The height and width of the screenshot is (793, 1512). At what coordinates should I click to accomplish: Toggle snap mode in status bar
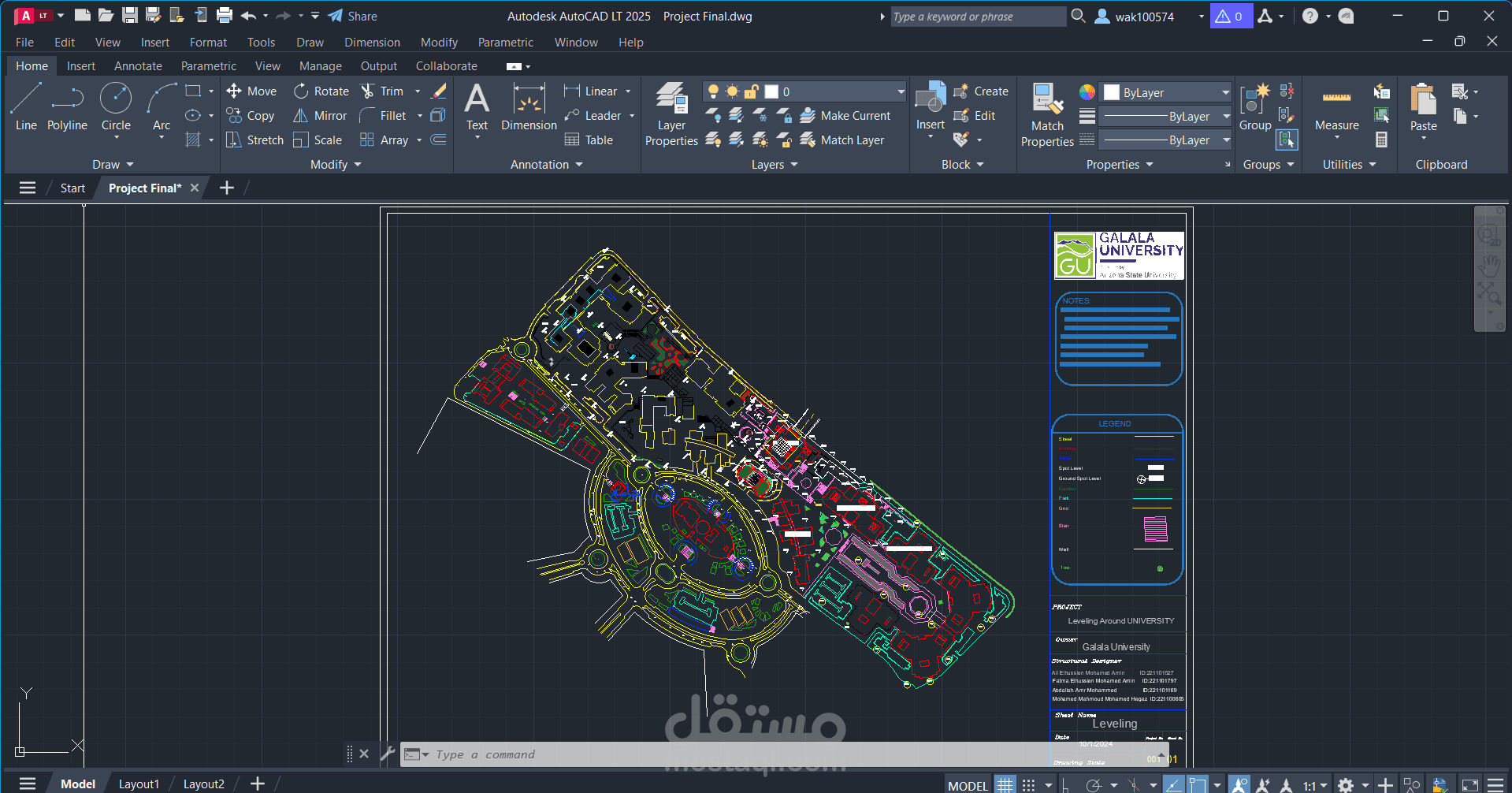pyautogui.click(x=1028, y=785)
